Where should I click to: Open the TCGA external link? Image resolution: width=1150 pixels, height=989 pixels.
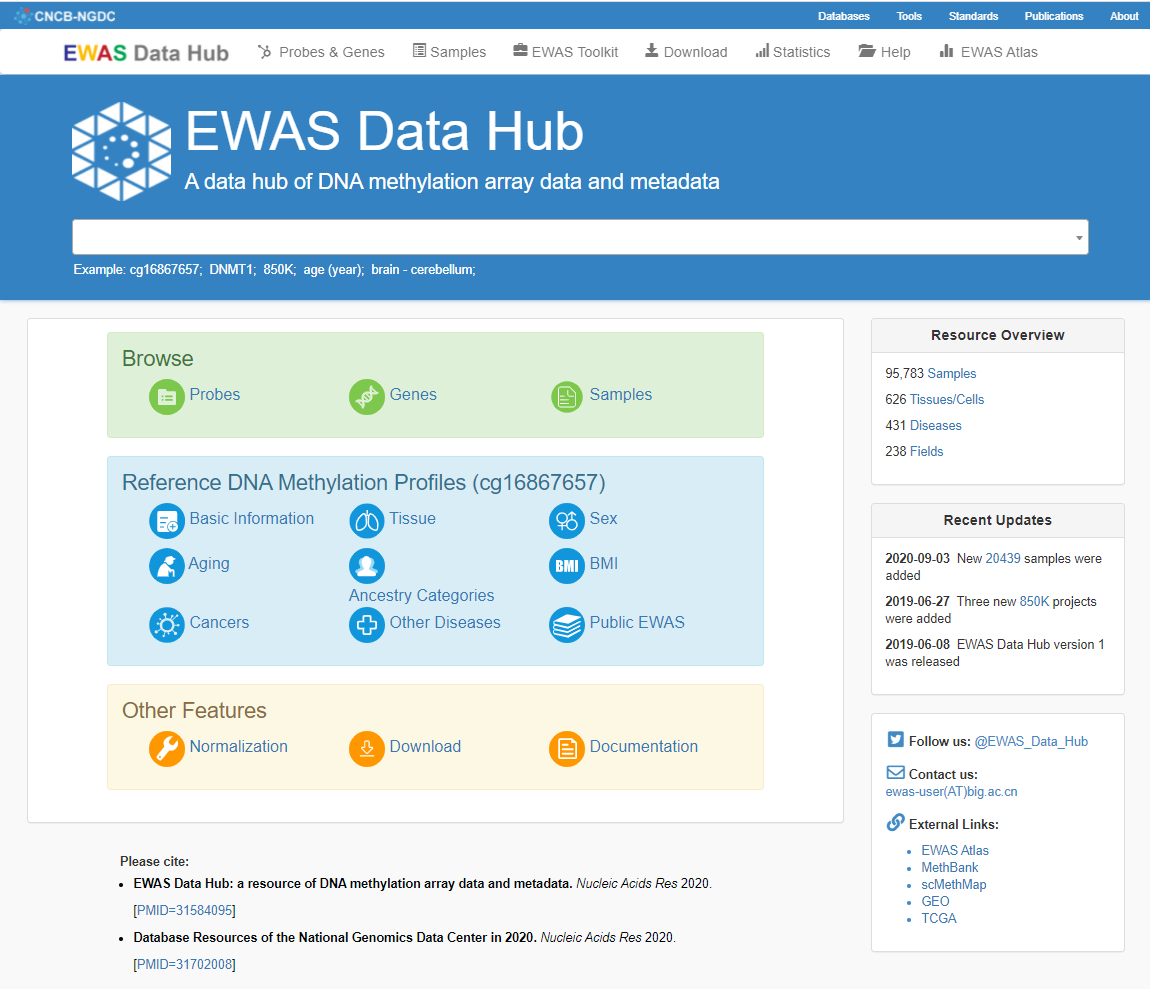[x=939, y=918]
